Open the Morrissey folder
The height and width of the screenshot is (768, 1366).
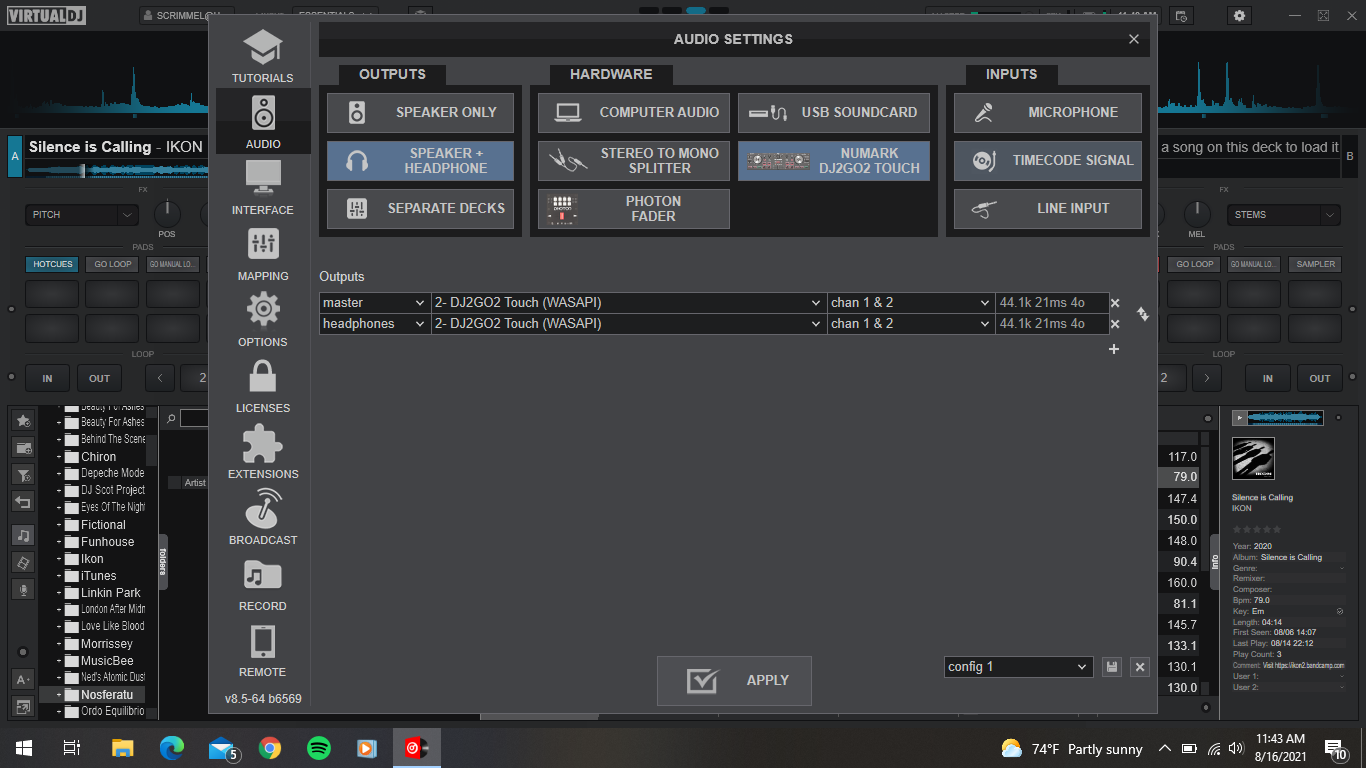click(107, 644)
